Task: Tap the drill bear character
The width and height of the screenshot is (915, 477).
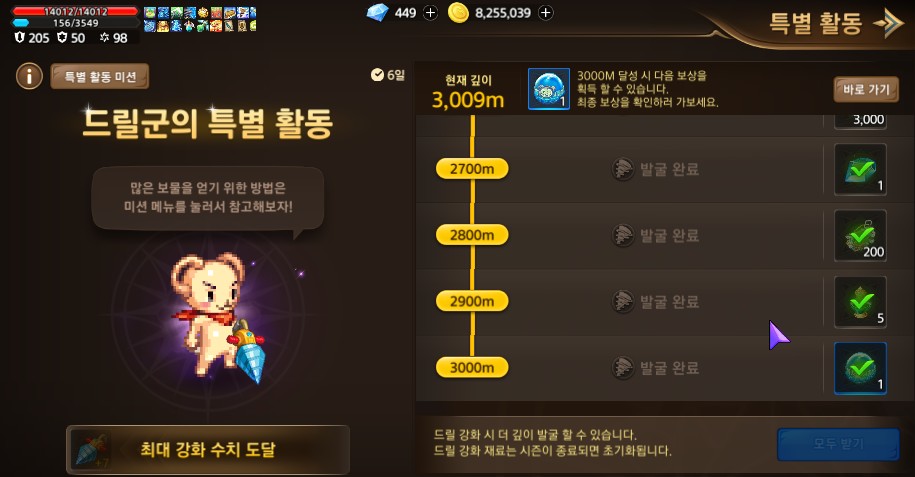Action: tap(215, 316)
